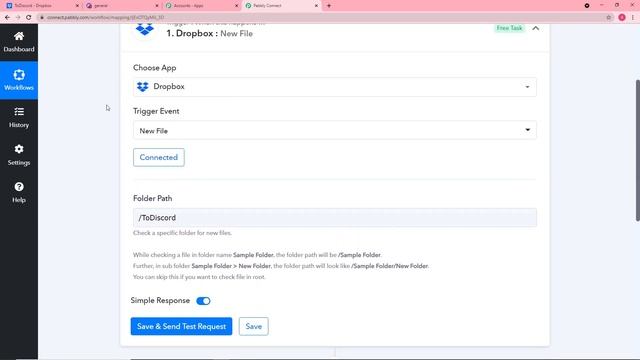This screenshot has width=640, height=360.
Task: Open the Trigger Event New File dropdown
Action: tap(335, 131)
